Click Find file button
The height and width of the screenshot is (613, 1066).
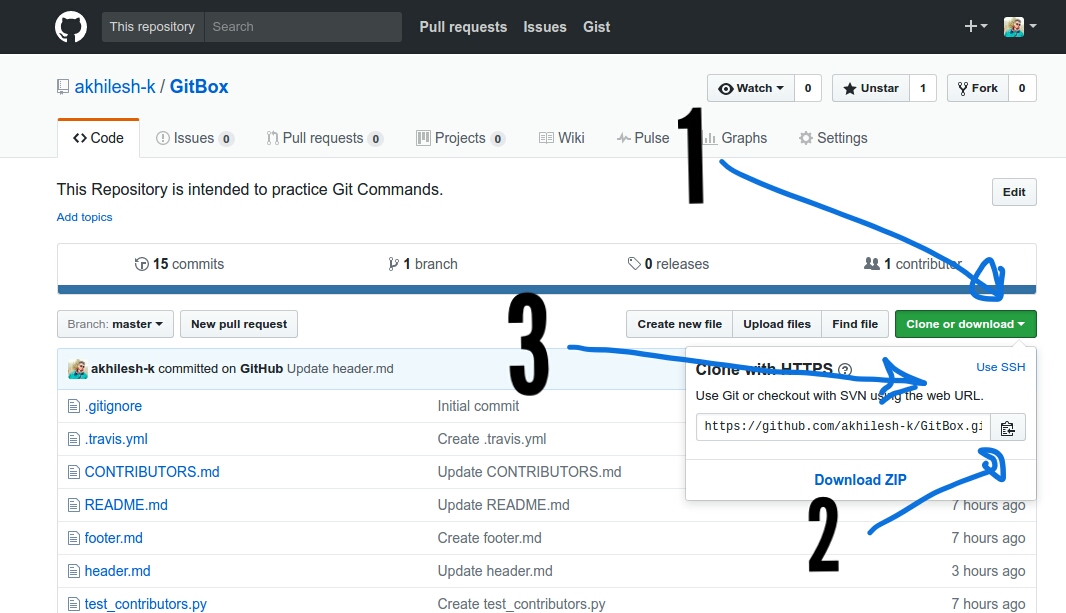click(x=855, y=324)
